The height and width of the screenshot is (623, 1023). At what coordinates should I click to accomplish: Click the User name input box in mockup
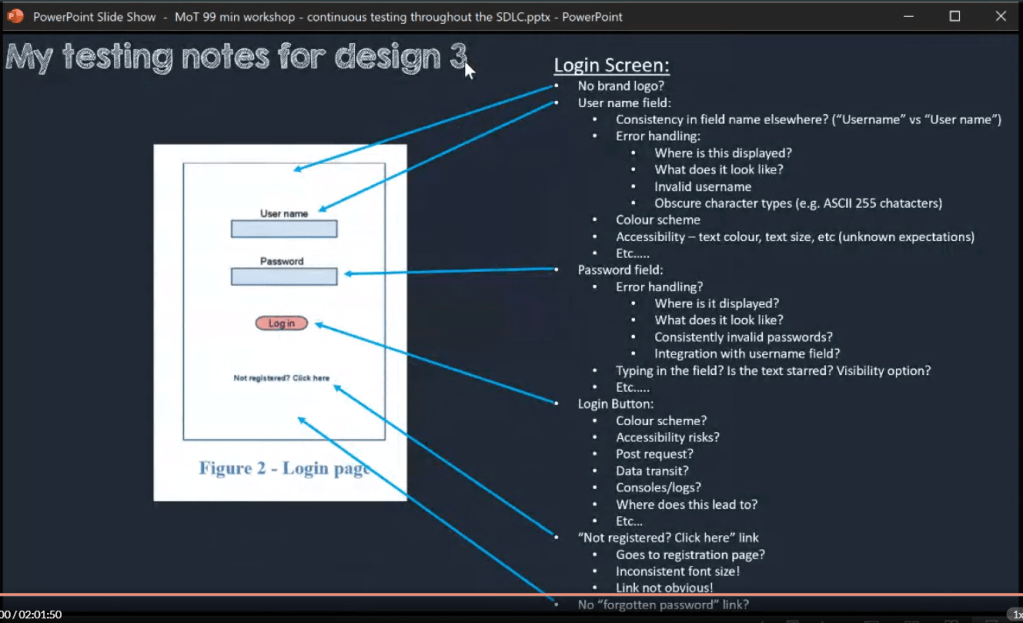tap(284, 229)
